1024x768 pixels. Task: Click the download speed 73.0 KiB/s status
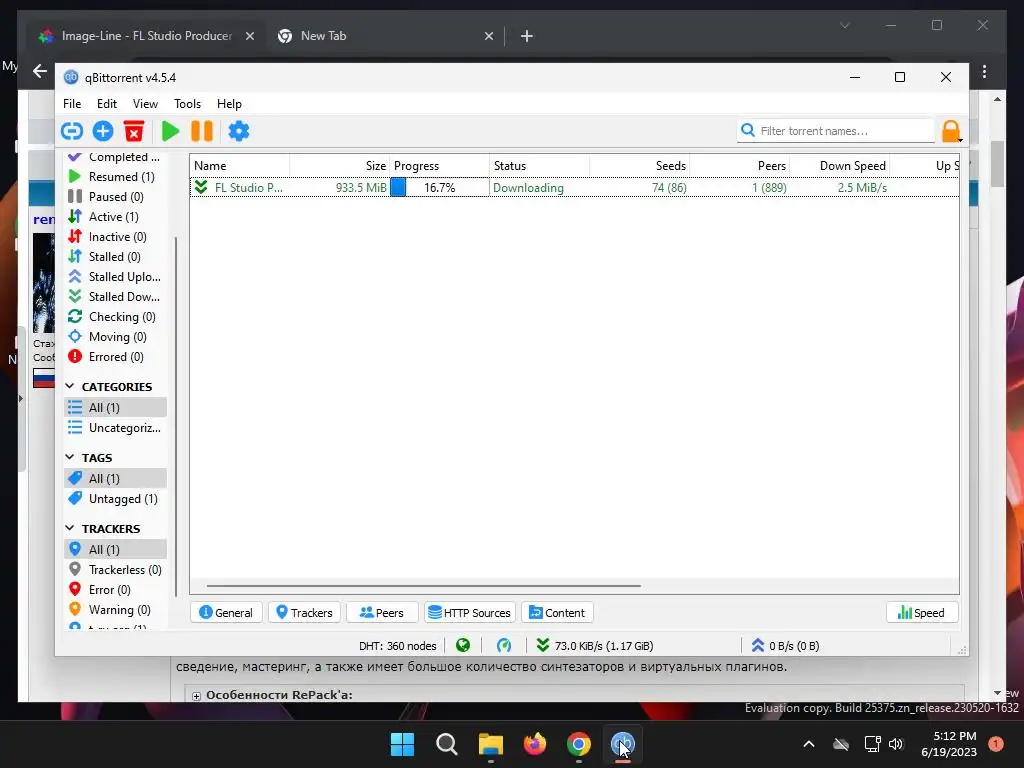(x=594, y=646)
